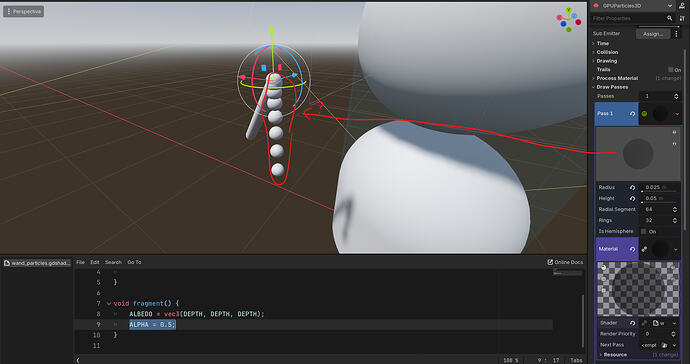Revert the Pass 1 mesh value

[x=632, y=114]
